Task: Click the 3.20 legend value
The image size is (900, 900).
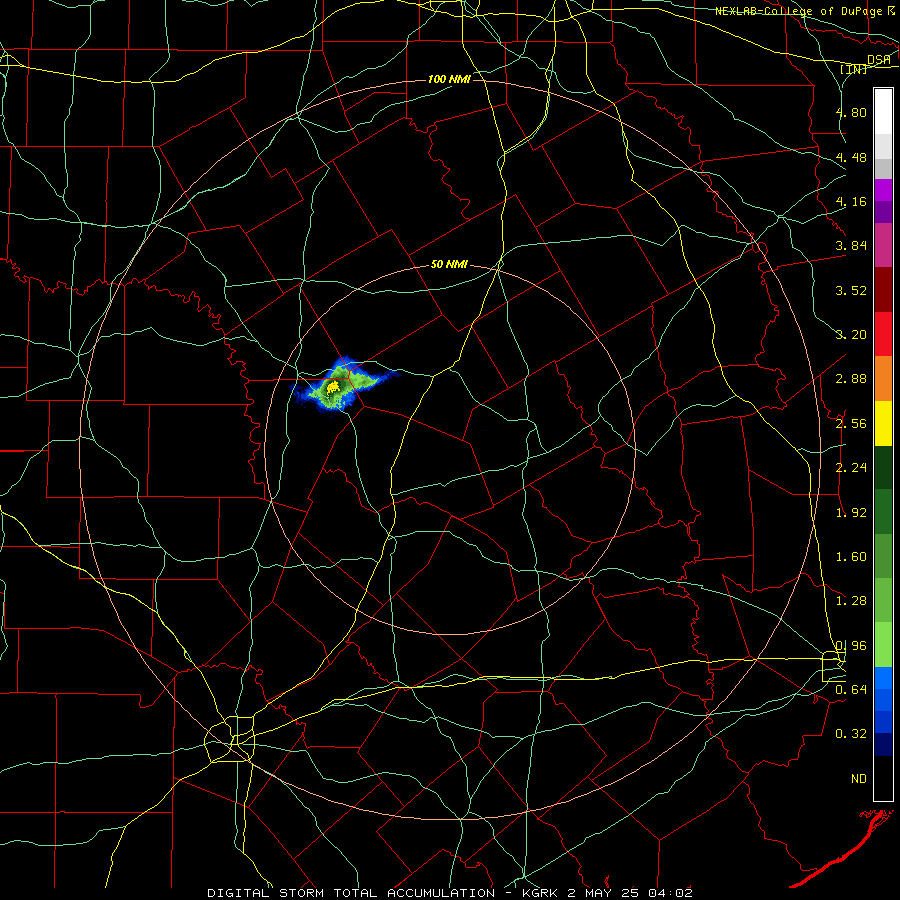Action: point(851,335)
